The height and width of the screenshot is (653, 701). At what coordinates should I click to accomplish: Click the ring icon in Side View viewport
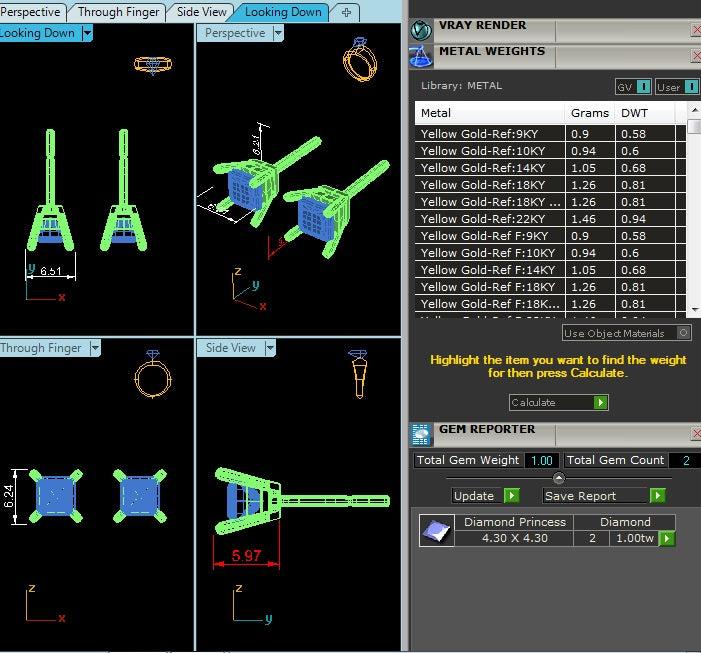(359, 374)
